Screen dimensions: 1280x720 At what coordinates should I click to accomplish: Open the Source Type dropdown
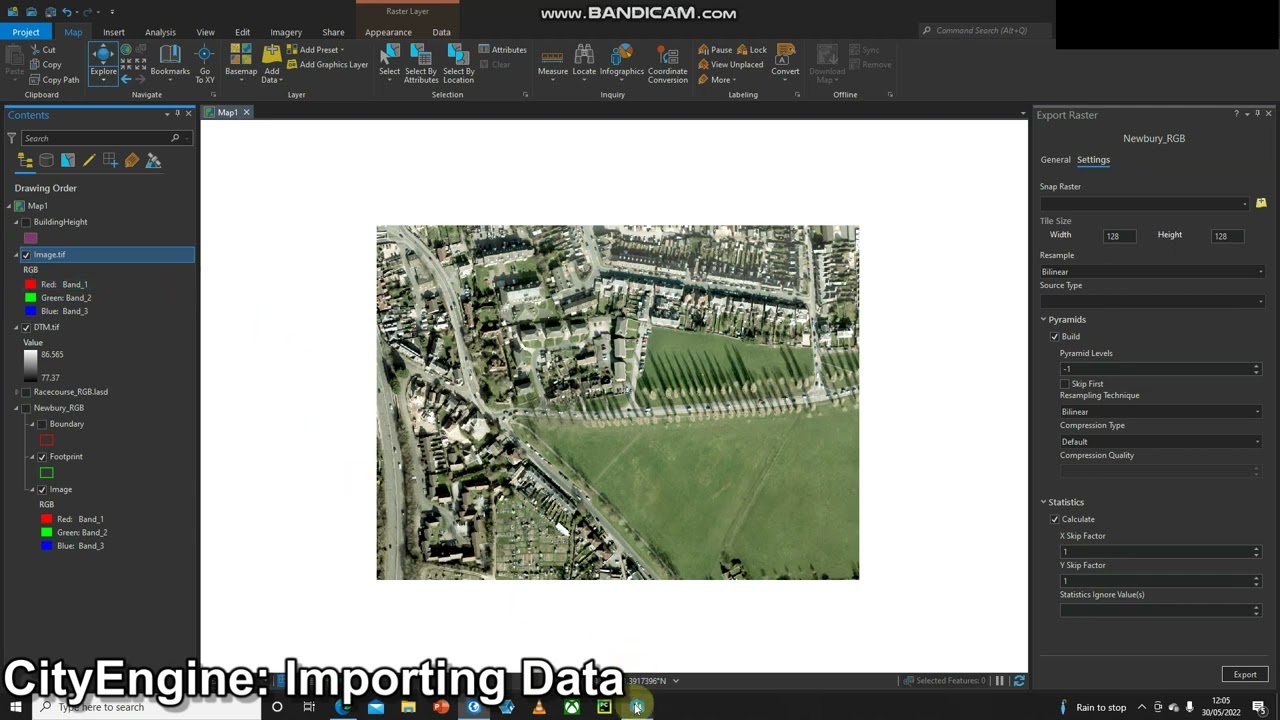coord(1152,301)
